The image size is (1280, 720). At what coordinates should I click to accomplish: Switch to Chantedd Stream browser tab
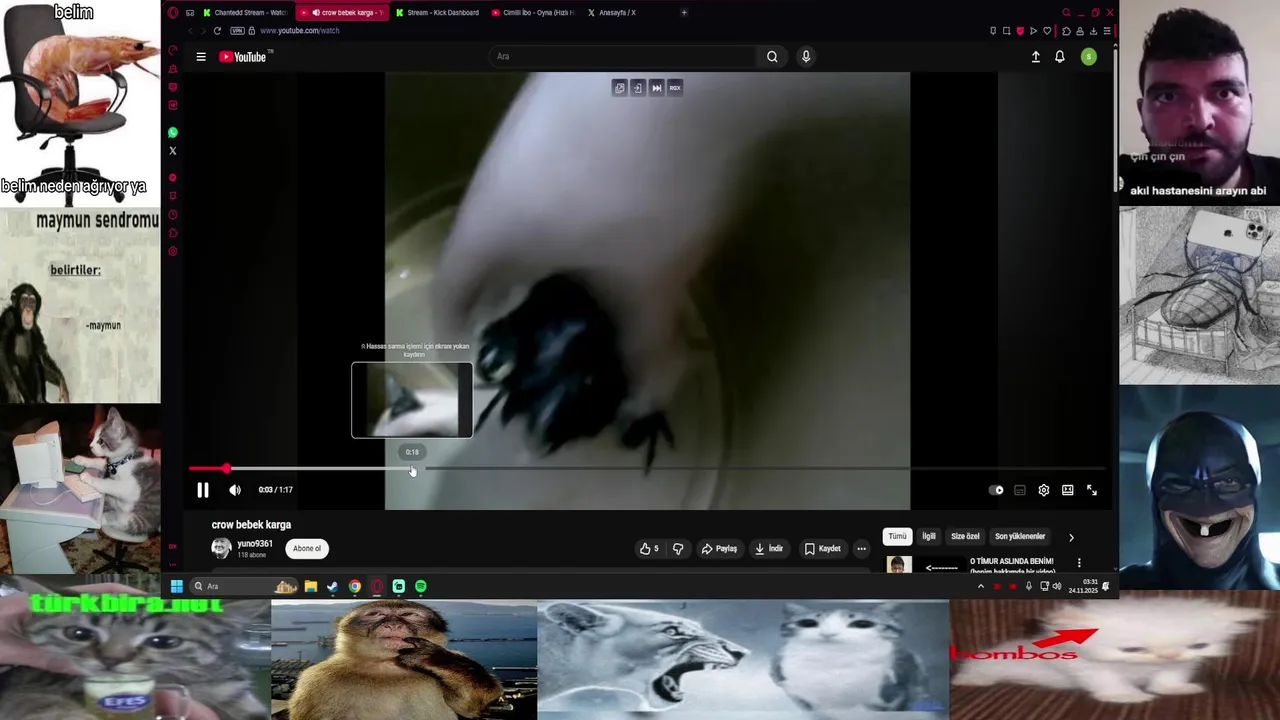244,13
